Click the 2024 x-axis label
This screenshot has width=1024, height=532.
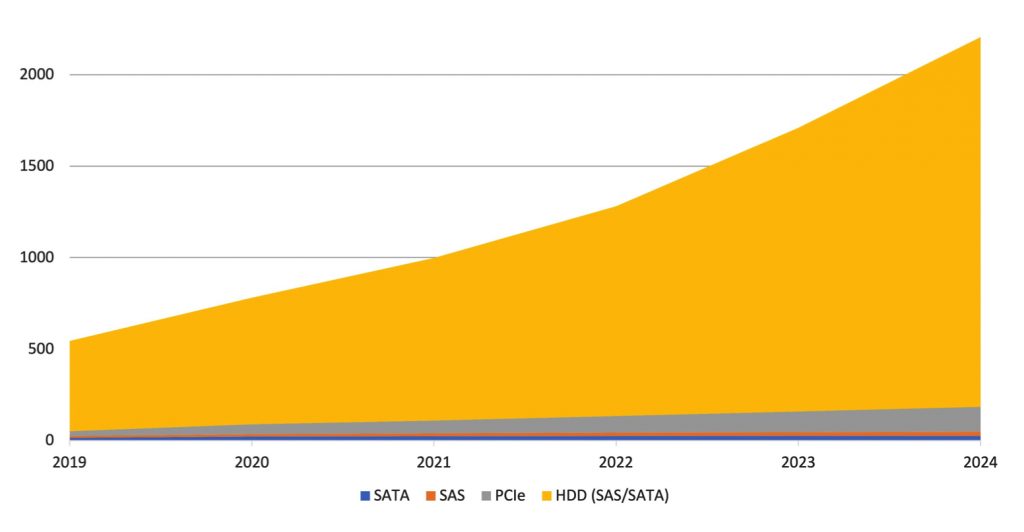coord(980,462)
